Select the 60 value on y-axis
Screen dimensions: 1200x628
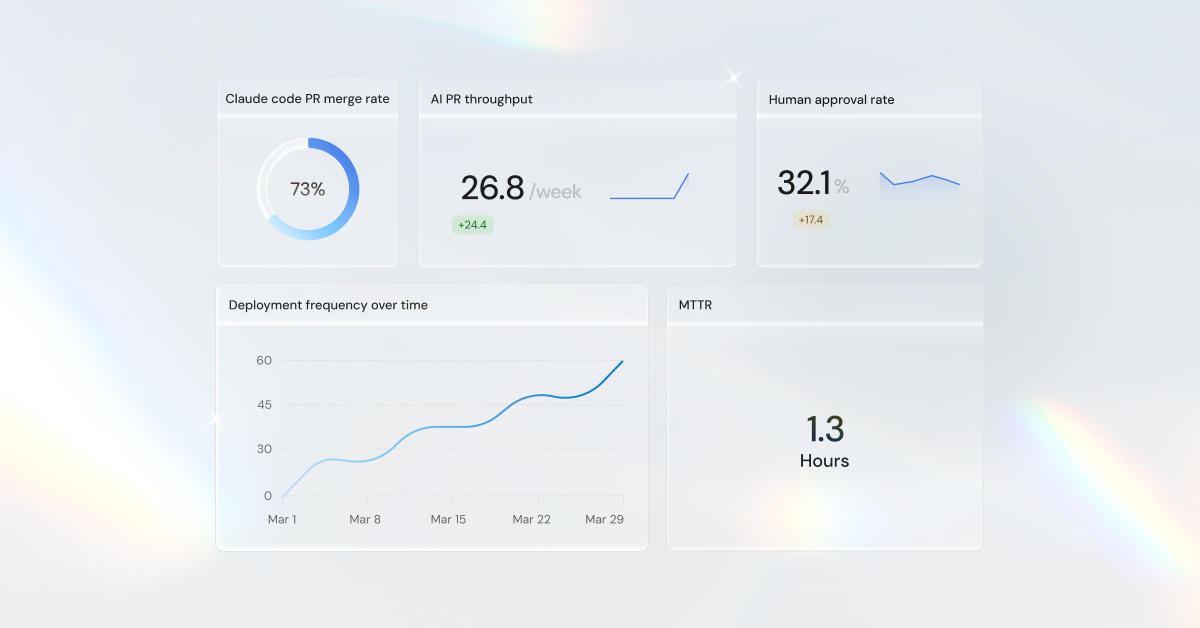click(263, 360)
